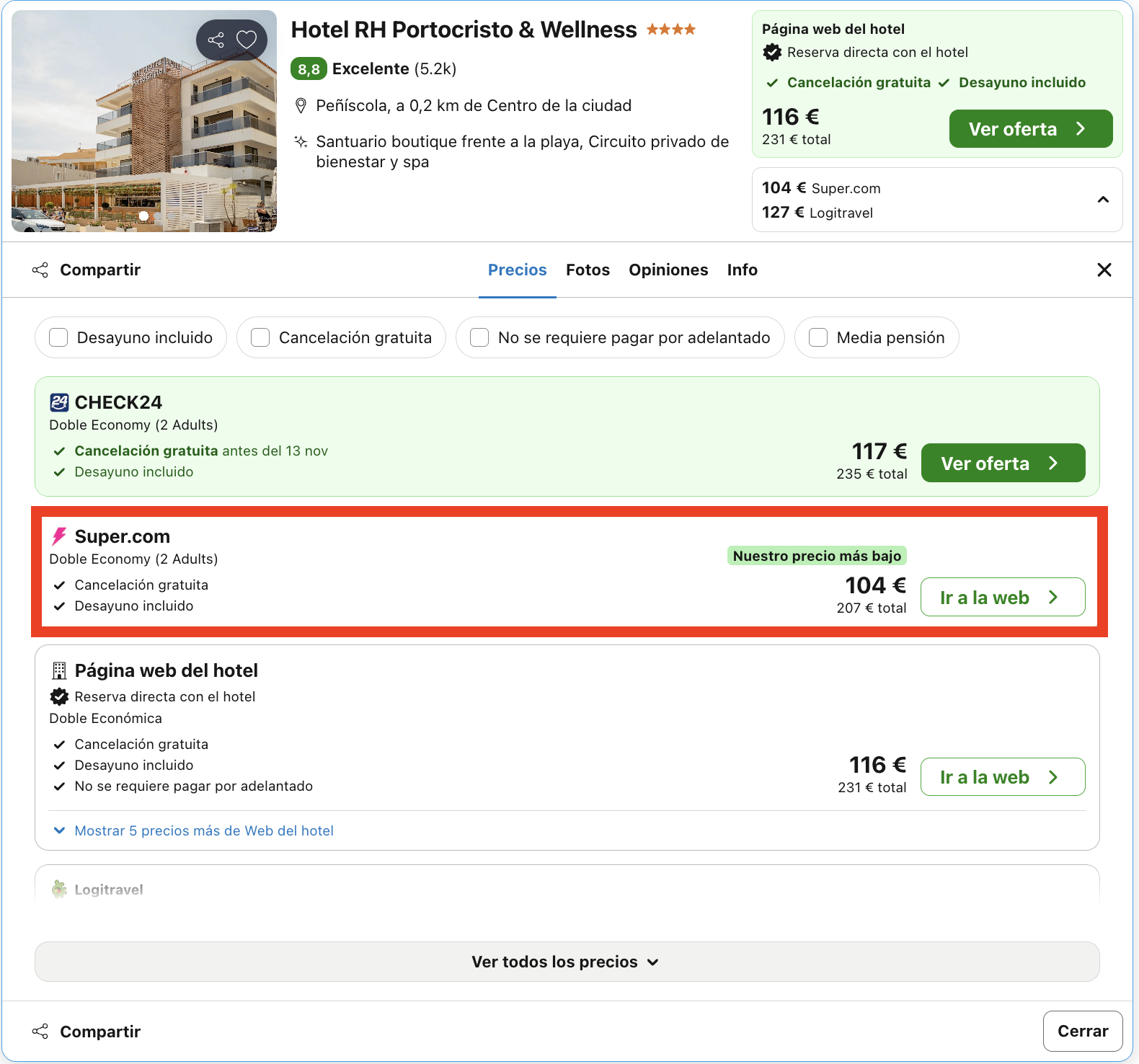Click the Hotel RH Portocristo & Wellness title
Image resolution: width=1139 pixels, height=1064 pixels.
464,30
